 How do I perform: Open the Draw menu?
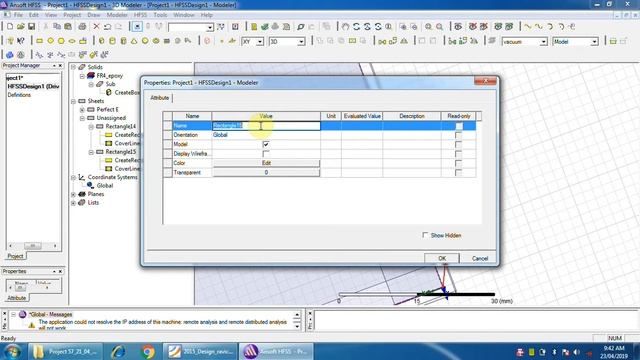[x=93, y=15]
